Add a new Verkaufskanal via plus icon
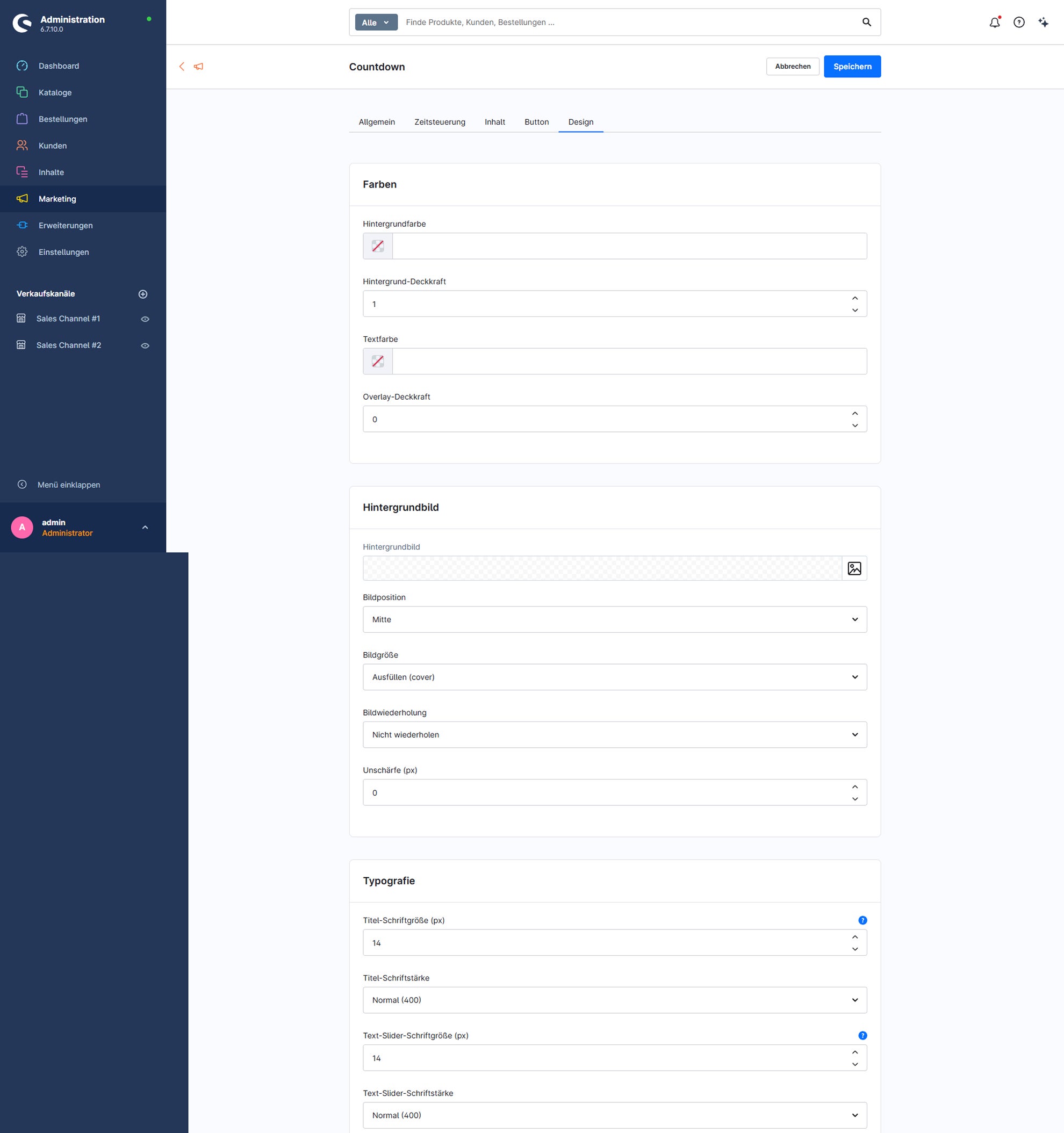The height and width of the screenshot is (1133, 1064). click(143, 294)
